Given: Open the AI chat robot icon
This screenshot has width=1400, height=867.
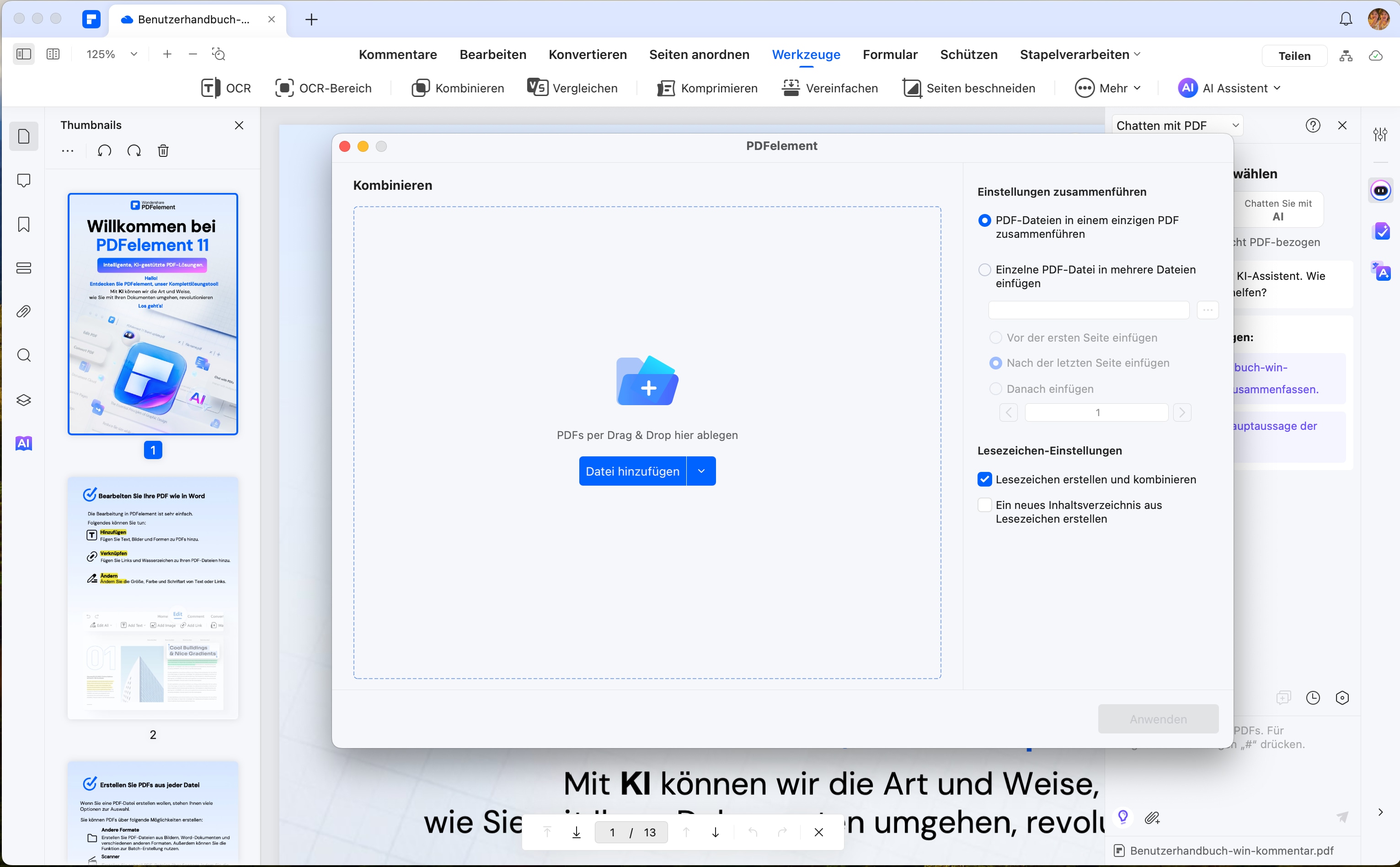Looking at the screenshot, I should [1381, 190].
